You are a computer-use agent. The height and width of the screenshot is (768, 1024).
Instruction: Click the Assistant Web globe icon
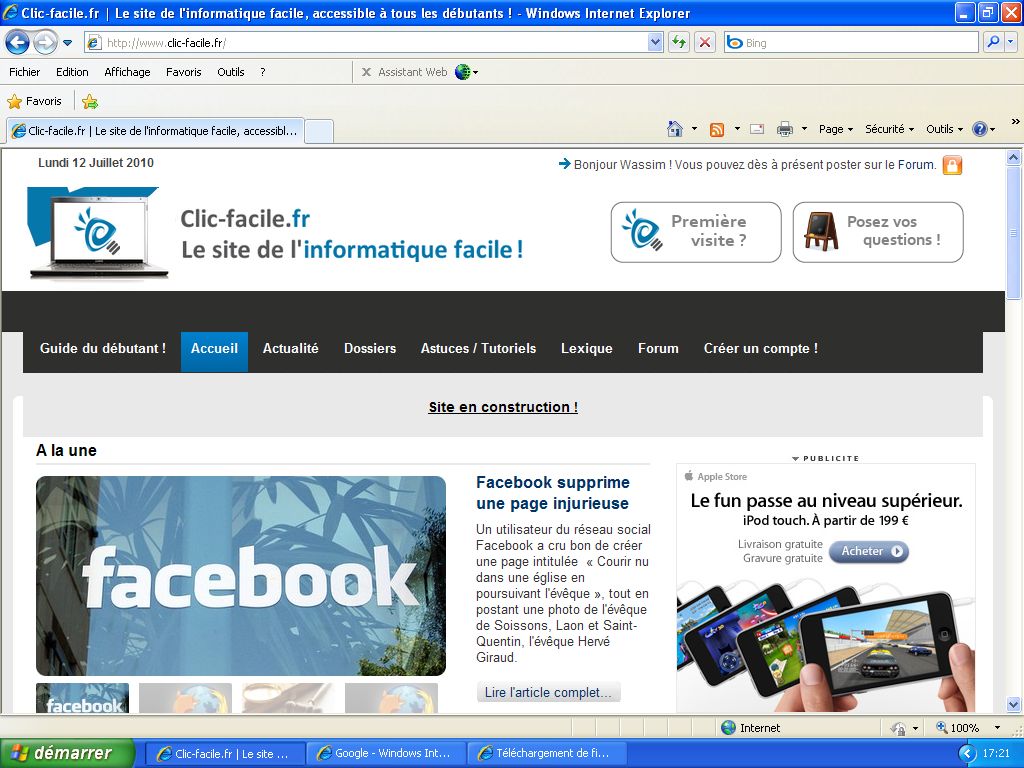pos(463,72)
